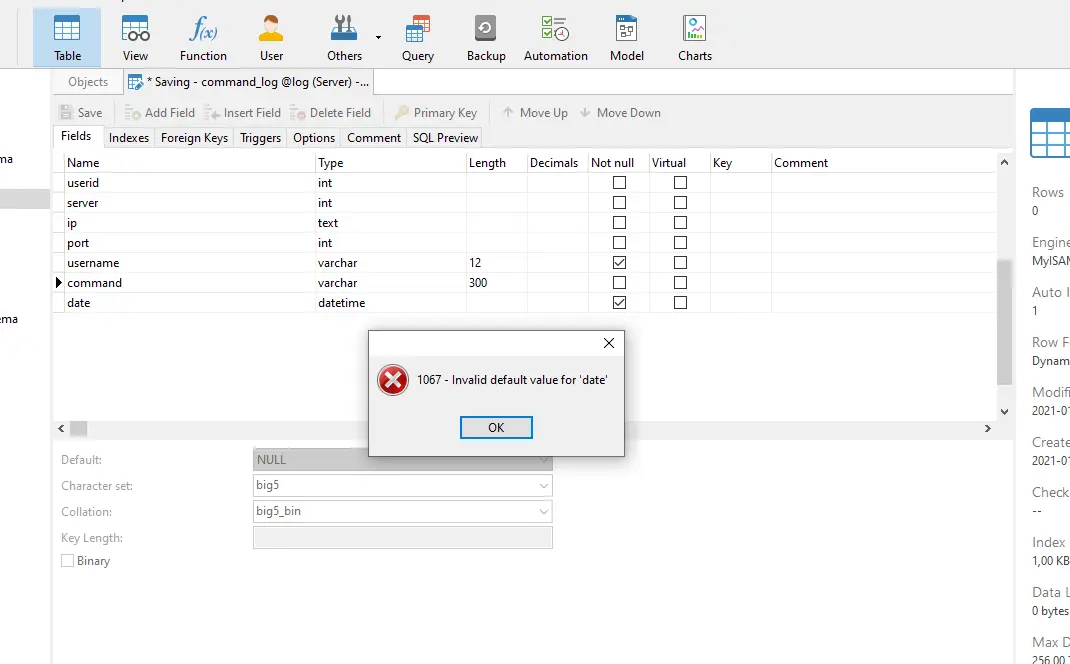Open the Others toolbar dropdown arrow
Screen dimensions: 1070x664
coord(378,37)
